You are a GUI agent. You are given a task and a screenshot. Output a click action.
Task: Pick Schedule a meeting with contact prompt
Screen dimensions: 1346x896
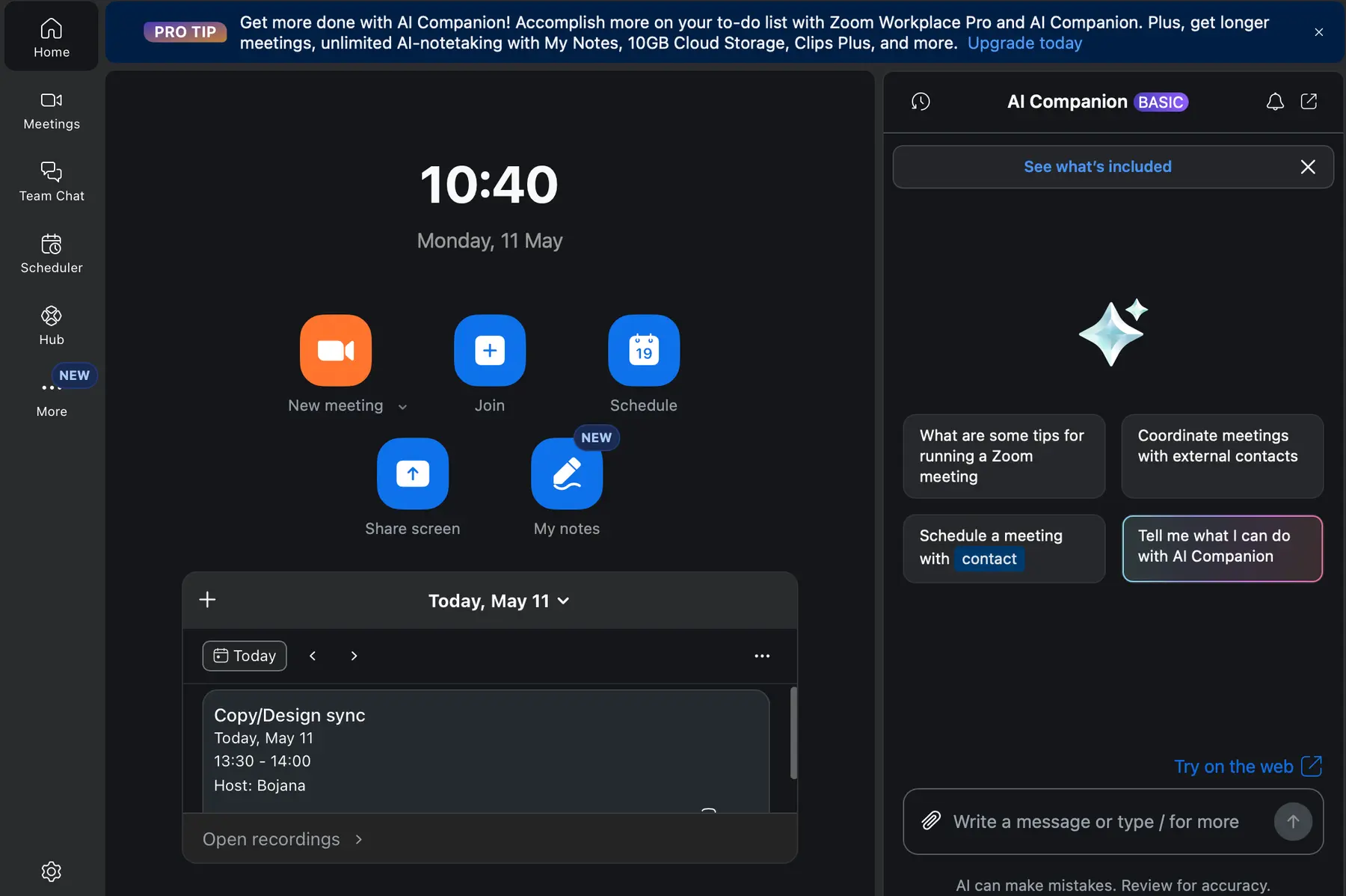point(1004,548)
